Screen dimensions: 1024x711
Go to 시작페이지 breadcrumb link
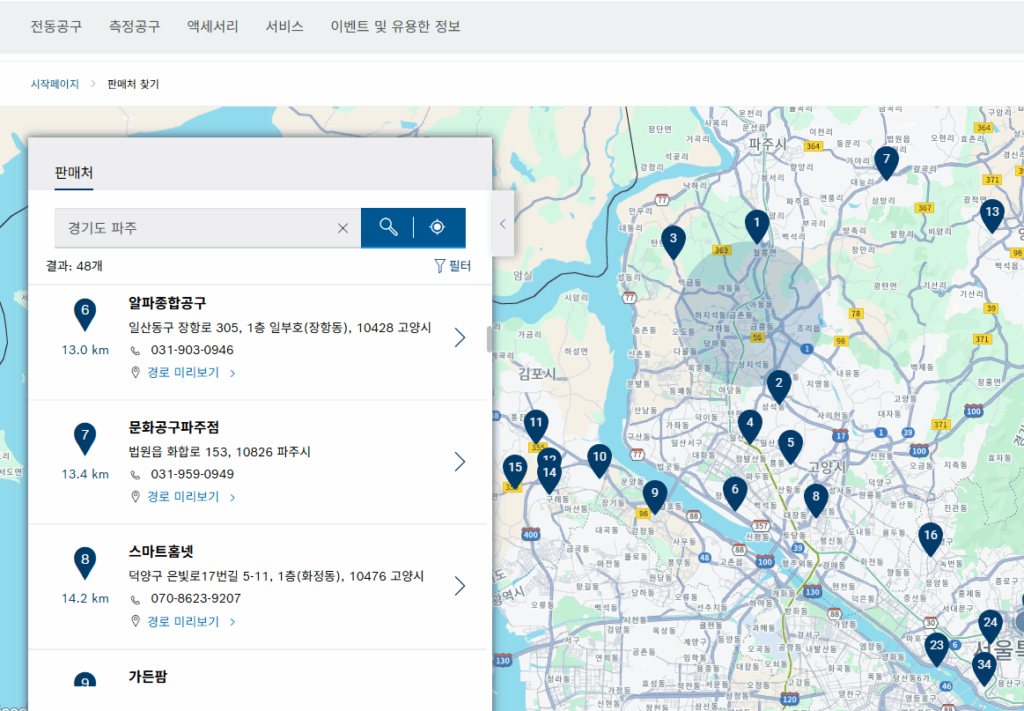pyautogui.click(x=55, y=84)
